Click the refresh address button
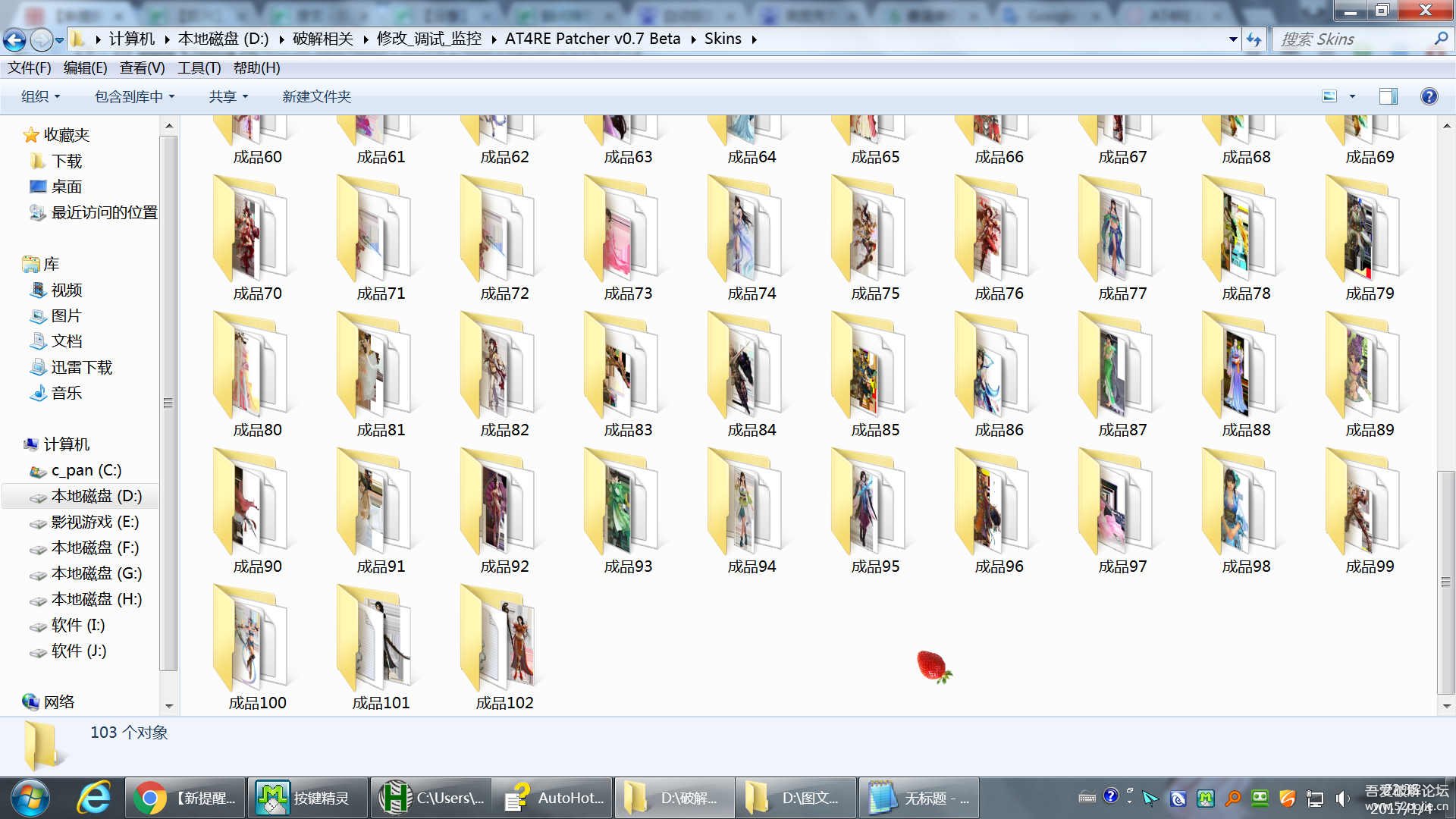 [x=1254, y=39]
